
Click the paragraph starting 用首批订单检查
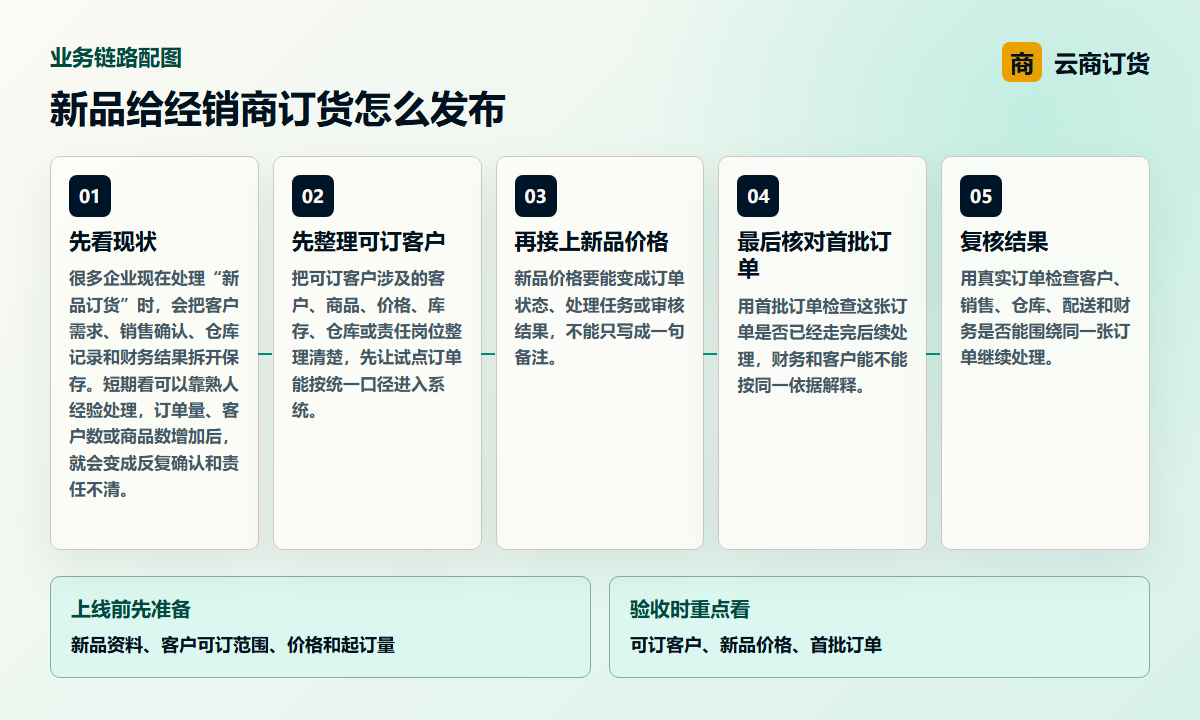click(823, 345)
